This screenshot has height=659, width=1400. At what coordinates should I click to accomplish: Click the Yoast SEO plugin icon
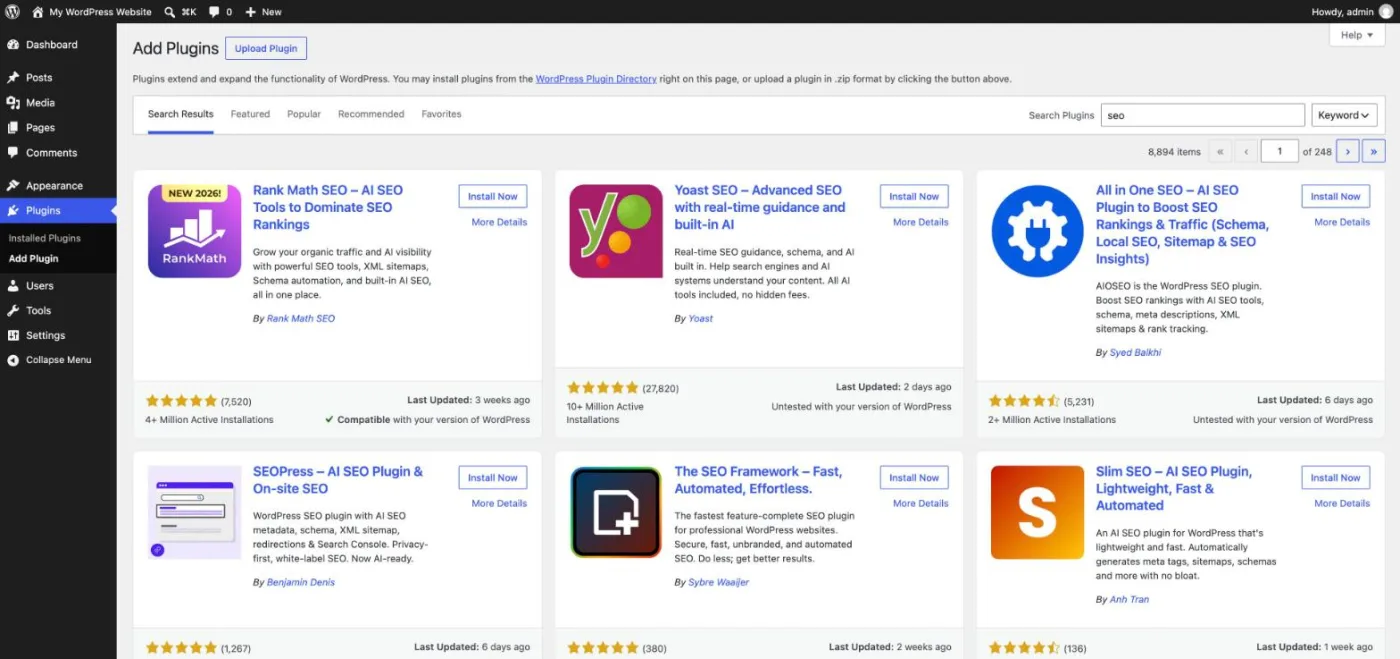[x=616, y=231]
